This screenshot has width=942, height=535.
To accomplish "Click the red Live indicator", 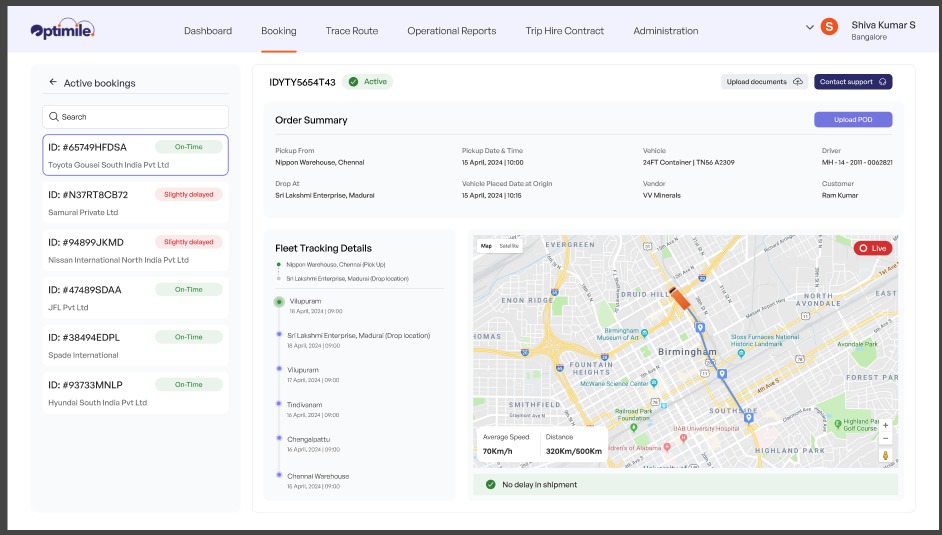I will pos(873,248).
